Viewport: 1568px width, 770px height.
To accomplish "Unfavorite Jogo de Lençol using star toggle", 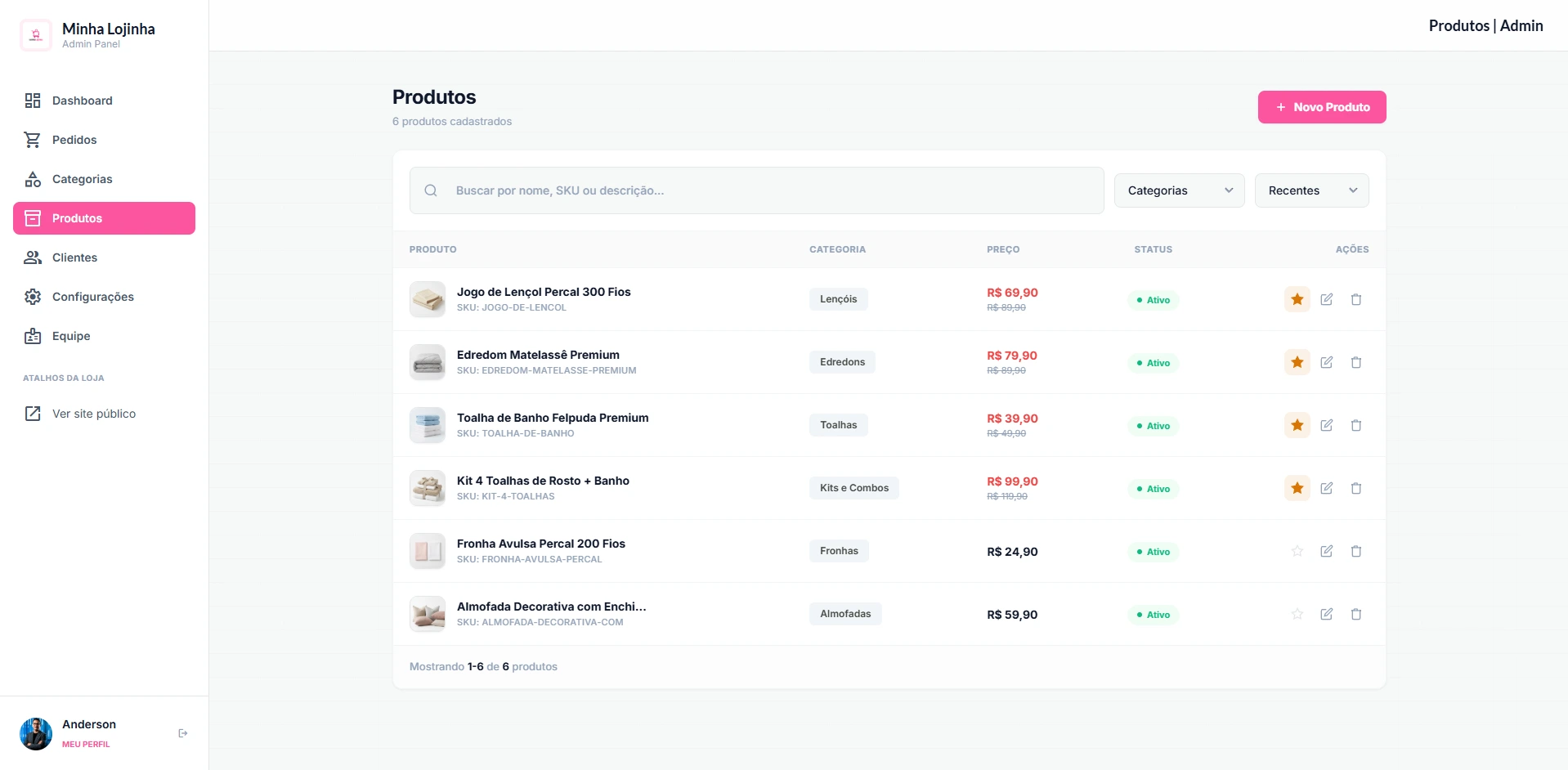I will pyautogui.click(x=1297, y=299).
